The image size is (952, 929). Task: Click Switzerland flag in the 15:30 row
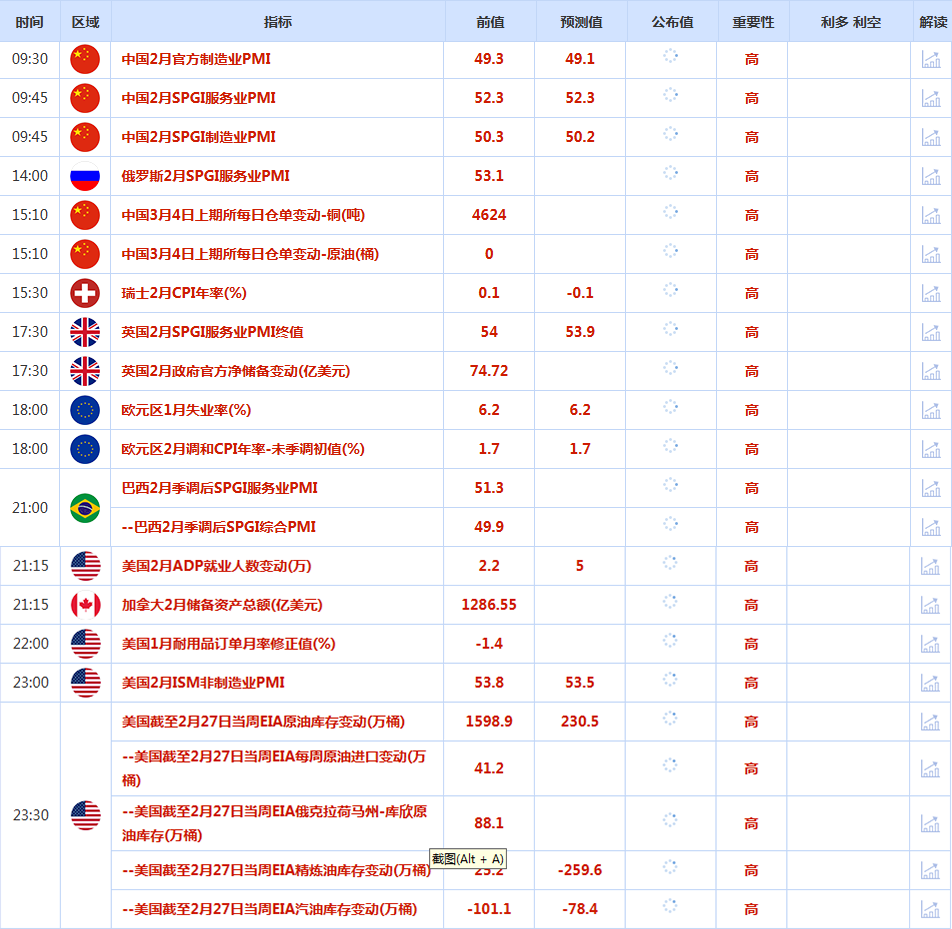[x=85, y=293]
